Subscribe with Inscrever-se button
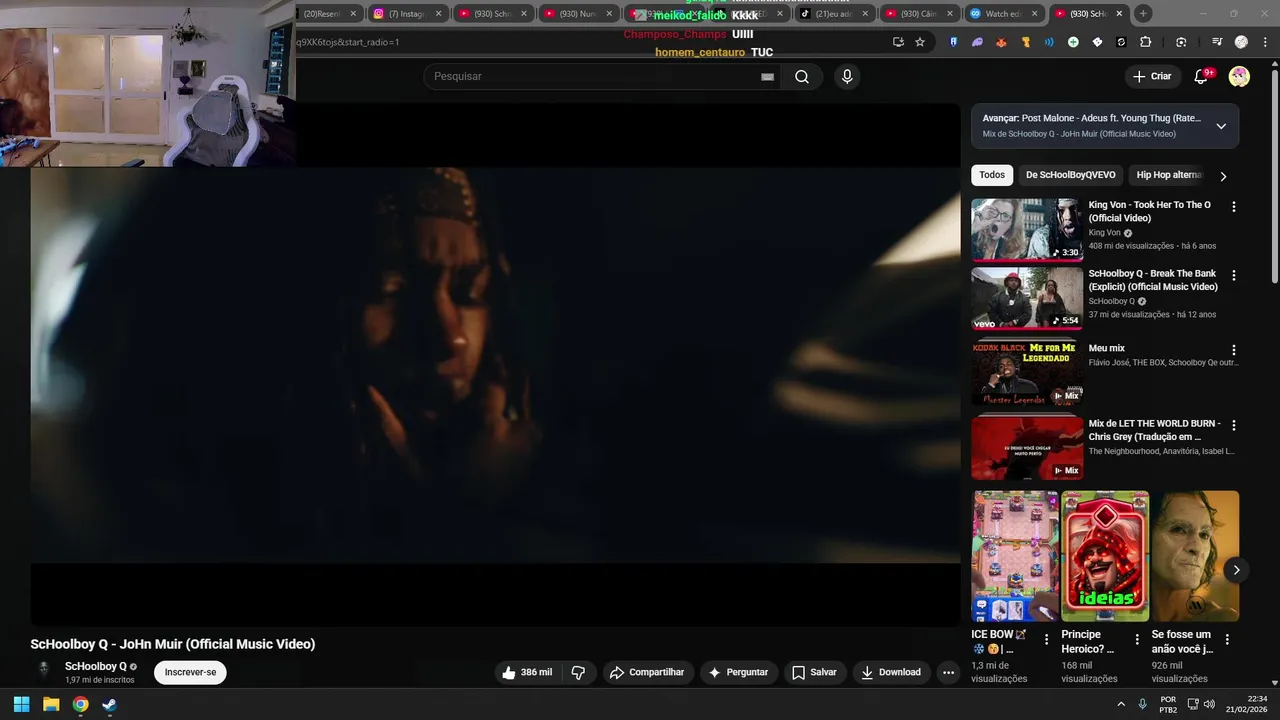 pos(190,672)
